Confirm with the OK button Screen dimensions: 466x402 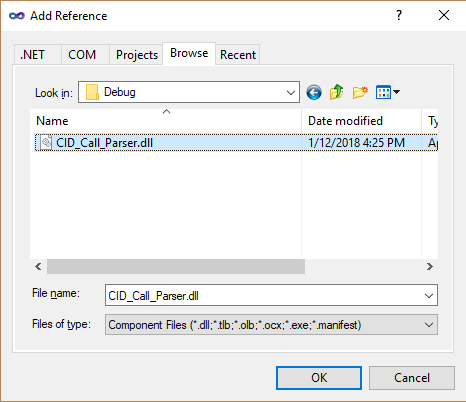(319, 378)
